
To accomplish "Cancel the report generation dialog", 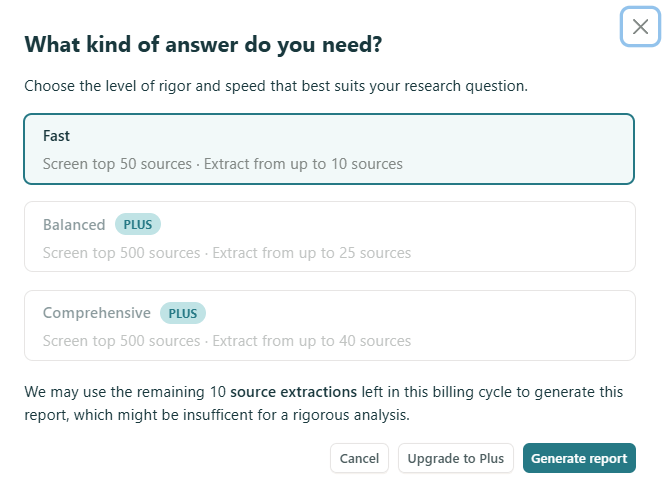I will tap(359, 459).
